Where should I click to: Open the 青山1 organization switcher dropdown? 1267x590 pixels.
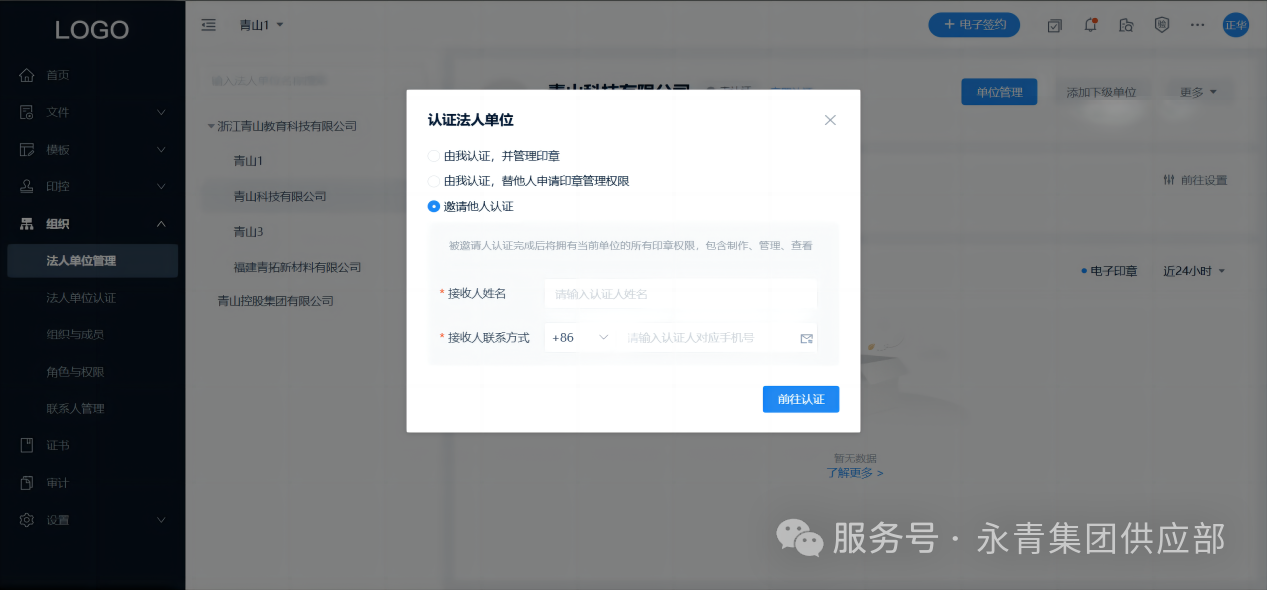262,25
